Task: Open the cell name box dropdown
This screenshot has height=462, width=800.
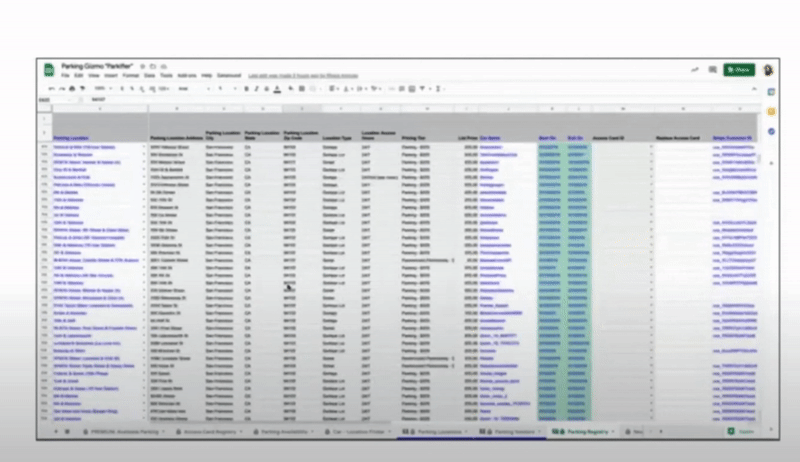Action: tap(70, 100)
